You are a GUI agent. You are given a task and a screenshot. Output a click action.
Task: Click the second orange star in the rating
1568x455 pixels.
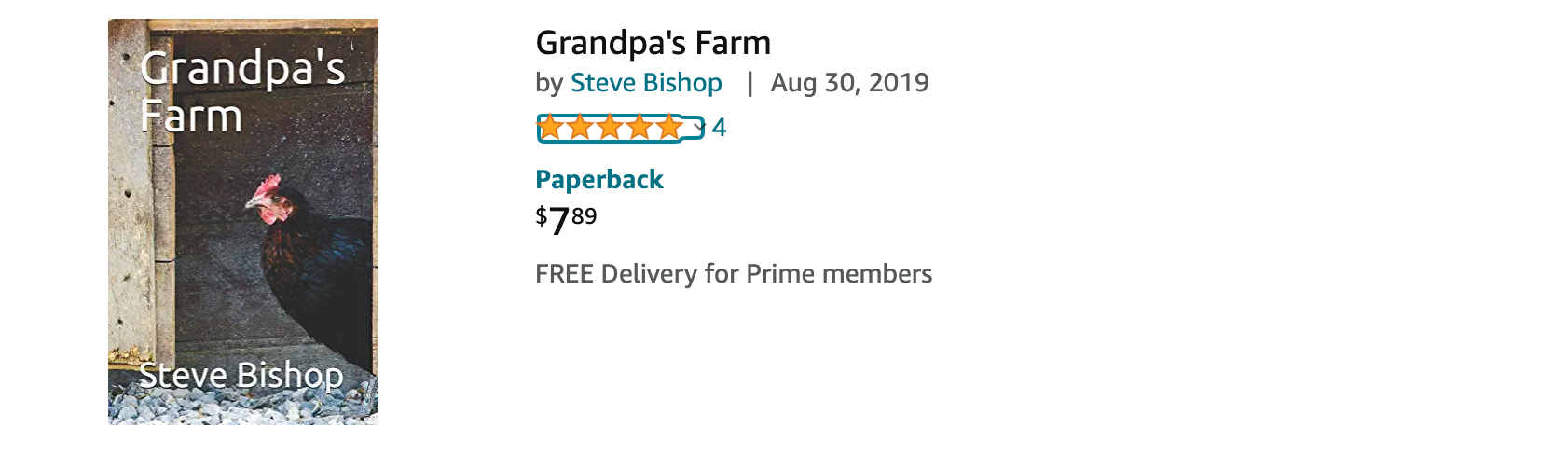pyautogui.click(x=581, y=128)
